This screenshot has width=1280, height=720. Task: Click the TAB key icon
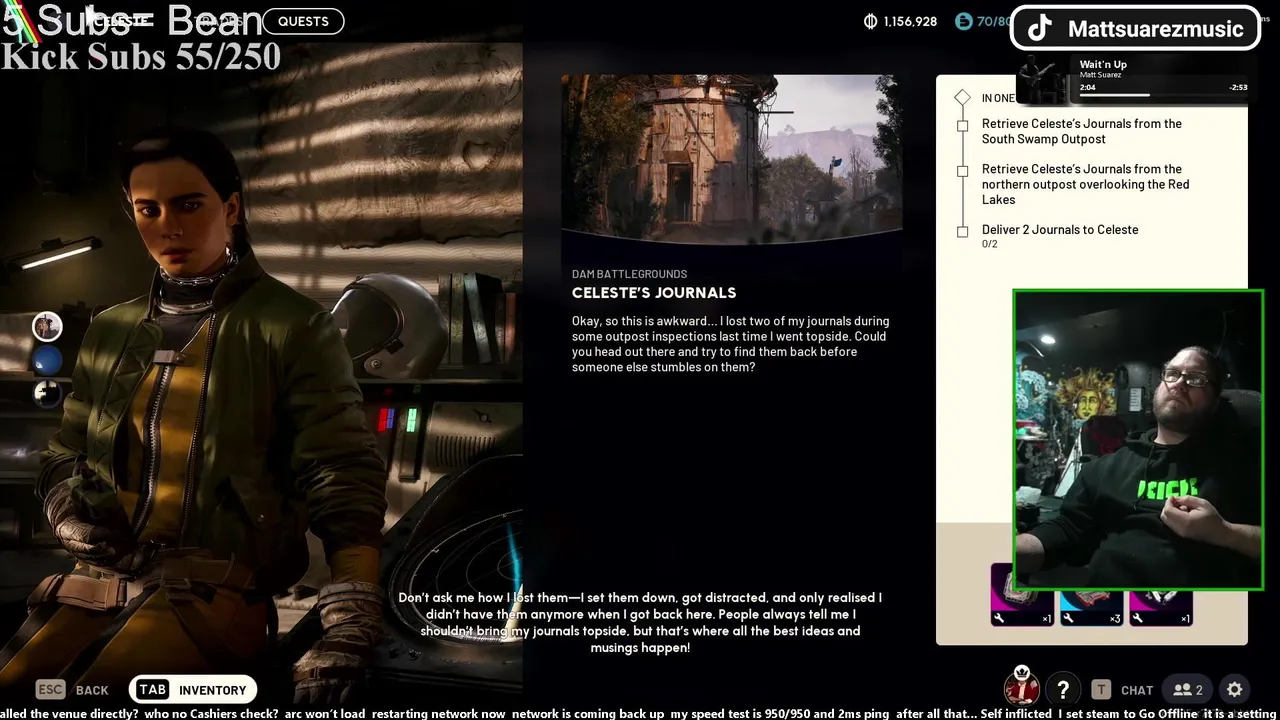coord(152,689)
